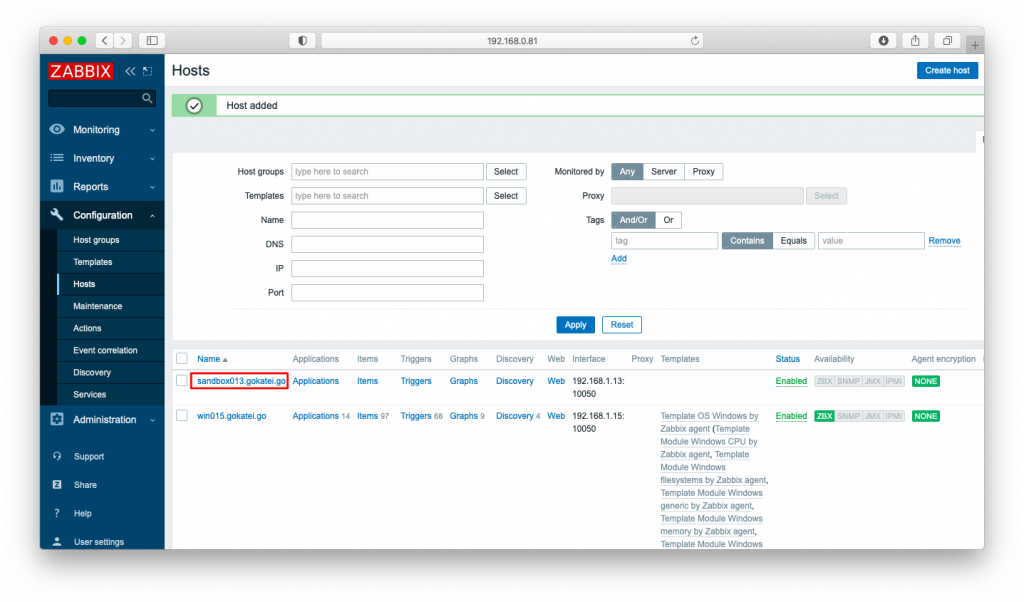1024x602 pixels.
Task: Apply the host filter
Action: tap(575, 324)
